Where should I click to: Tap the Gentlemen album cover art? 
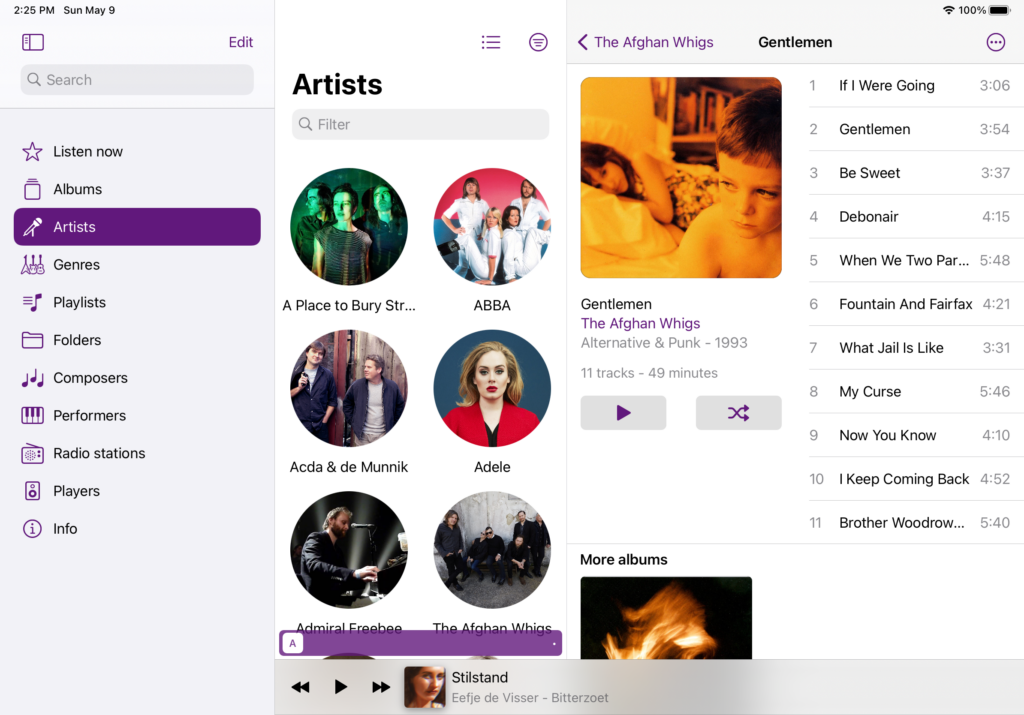click(x=681, y=178)
